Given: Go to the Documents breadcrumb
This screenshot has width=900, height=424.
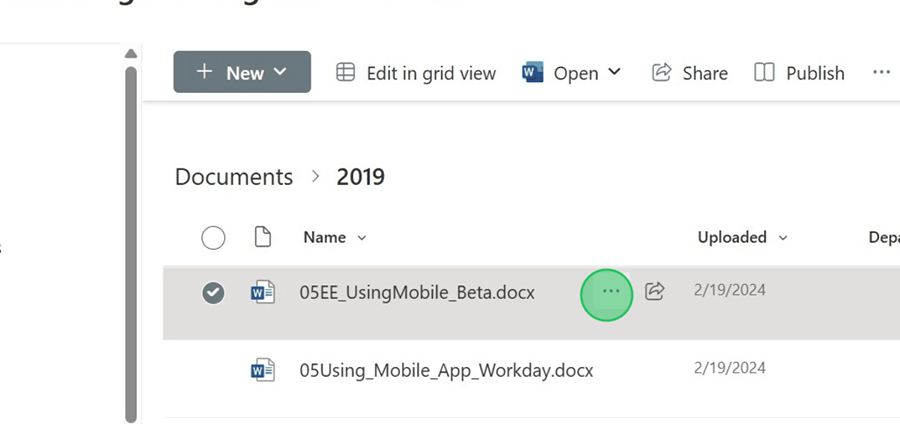Looking at the screenshot, I should point(234,177).
